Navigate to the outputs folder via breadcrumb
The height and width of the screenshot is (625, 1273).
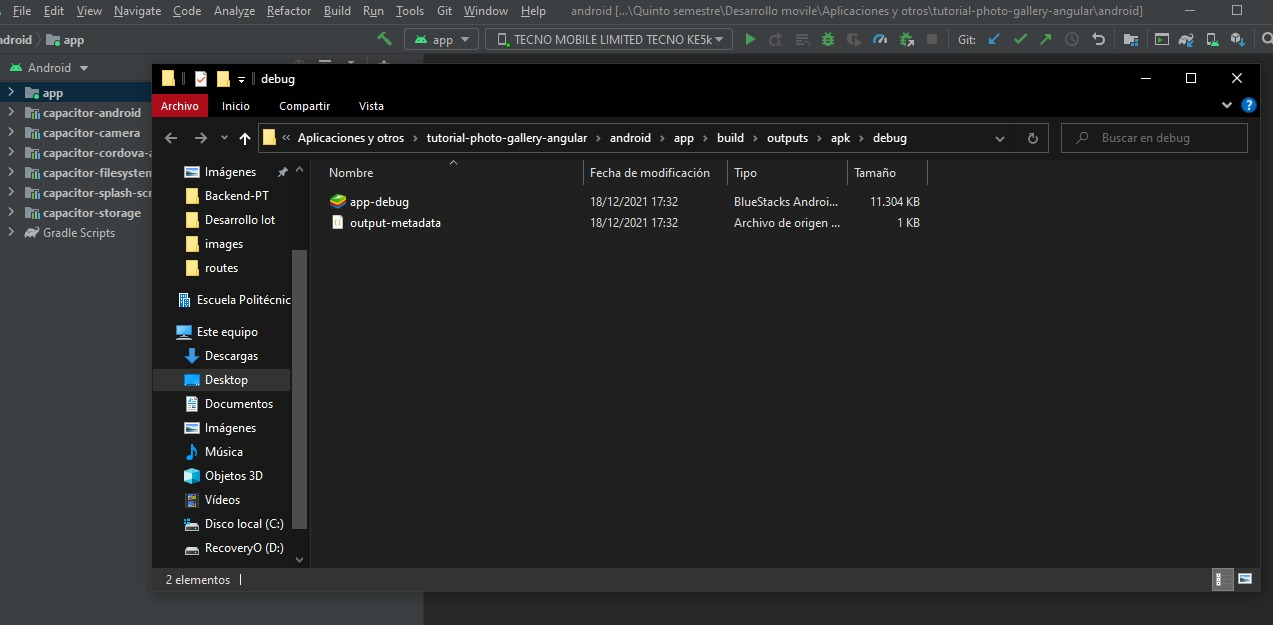[x=789, y=138]
